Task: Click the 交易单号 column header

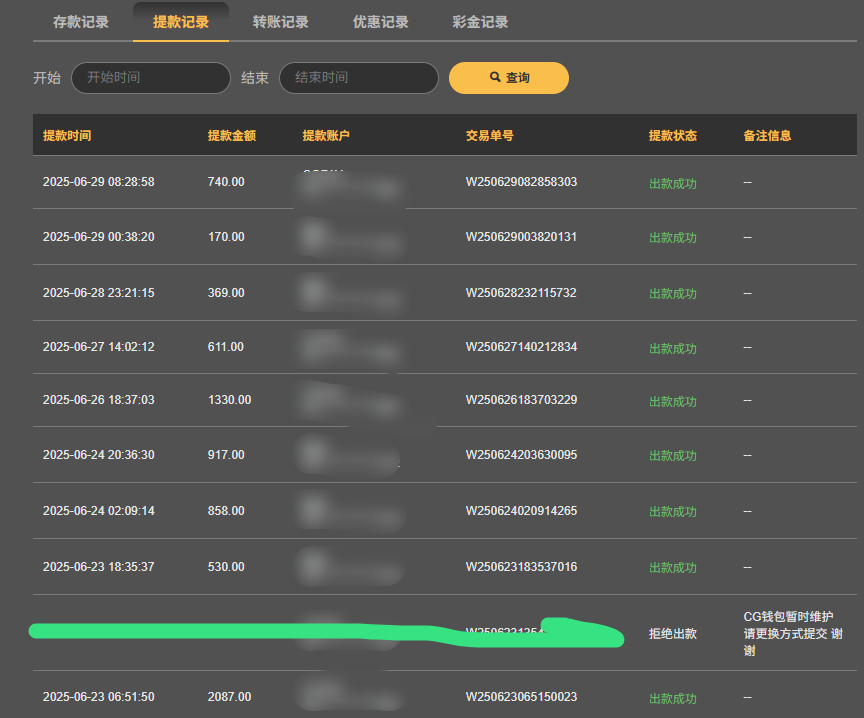Action: click(x=490, y=136)
